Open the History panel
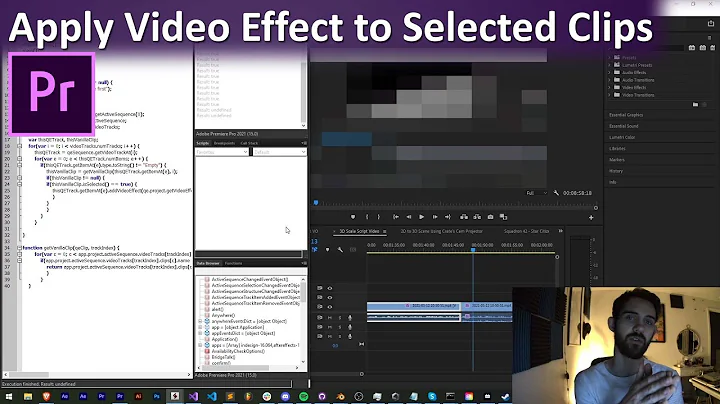 click(616, 171)
